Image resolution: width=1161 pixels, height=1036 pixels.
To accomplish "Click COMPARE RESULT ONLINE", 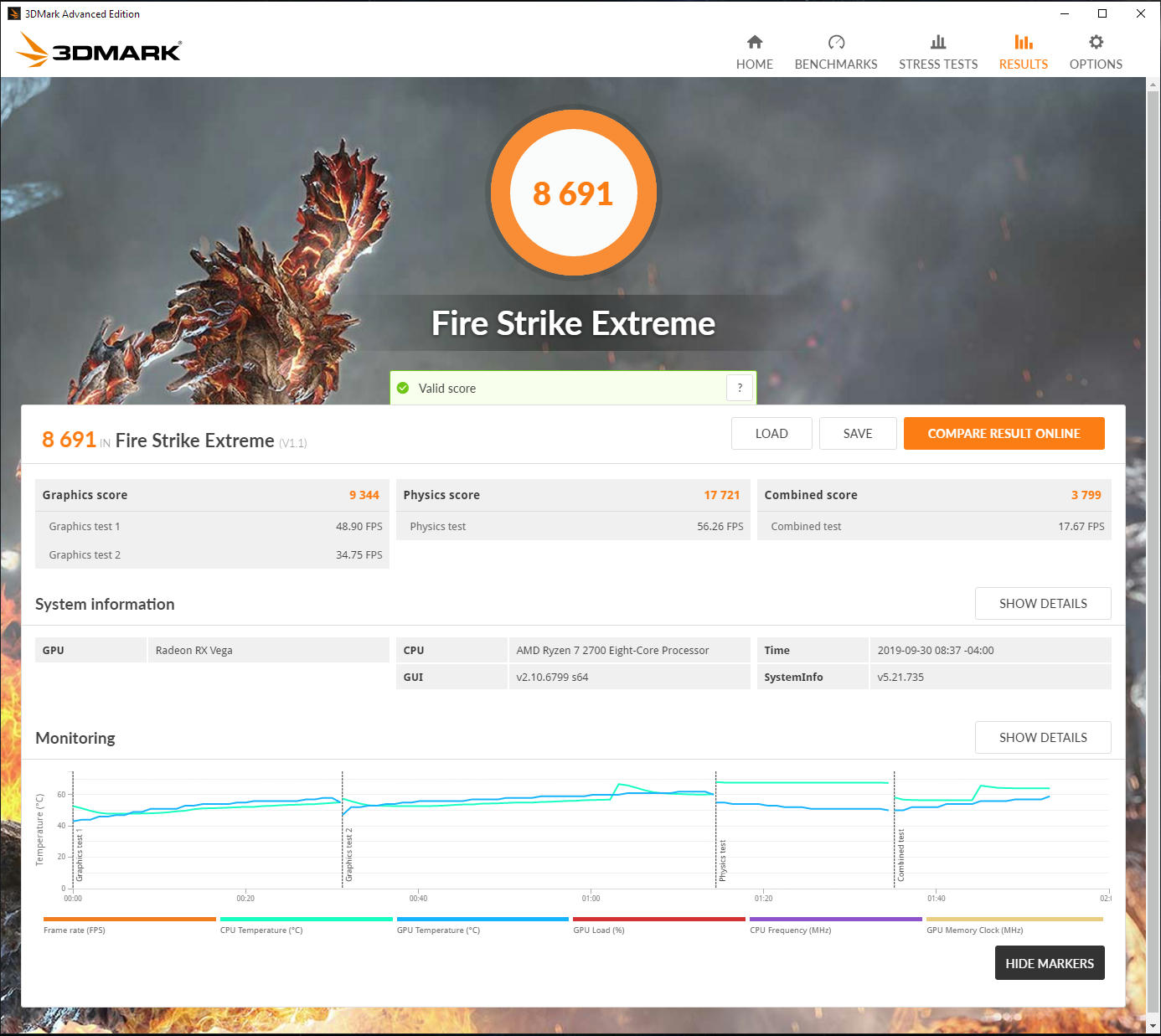I will click(1004, 433).
